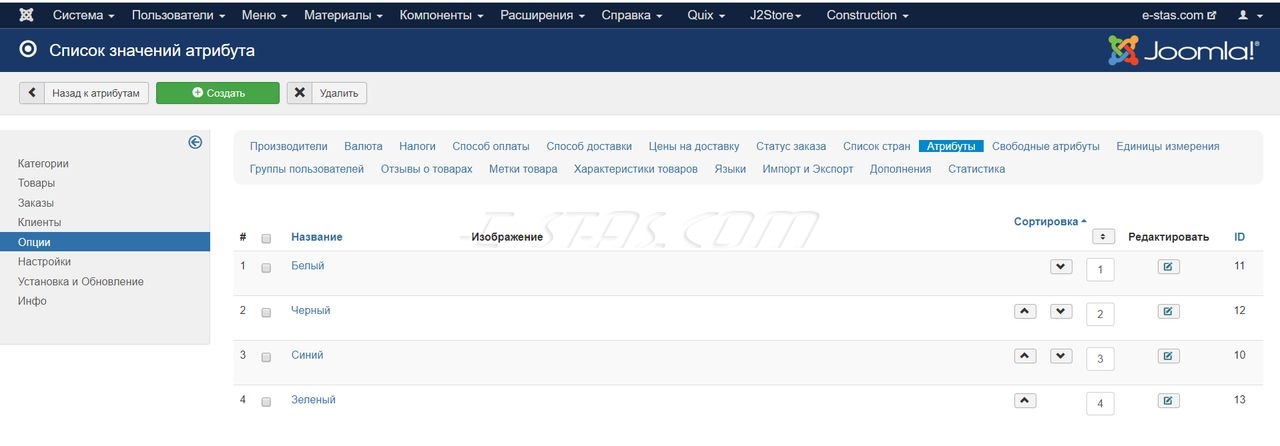Select the active Атрибуты tab
The width and height of the screenshot is (1280, 446).
pyautogui.click(x=951, y=146)
